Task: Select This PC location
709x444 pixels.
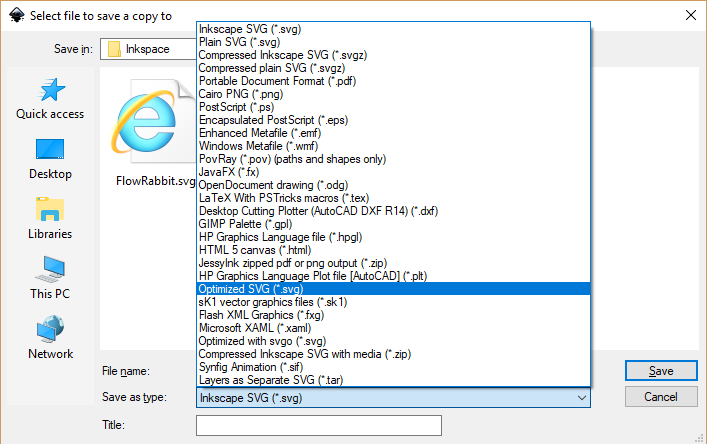Action: pos(50,280)
